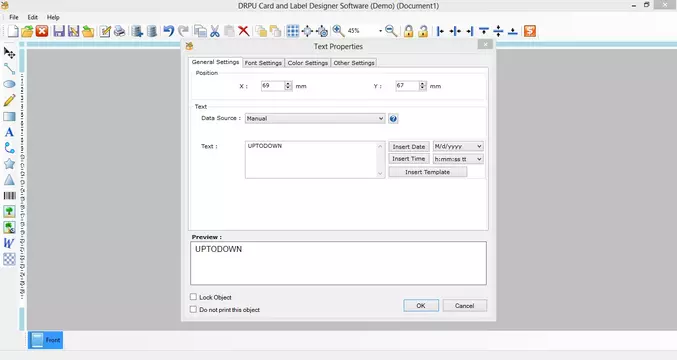Screen dimensions: 677x360
Task: Click the Insert Template button
Action: pos(427,172)
